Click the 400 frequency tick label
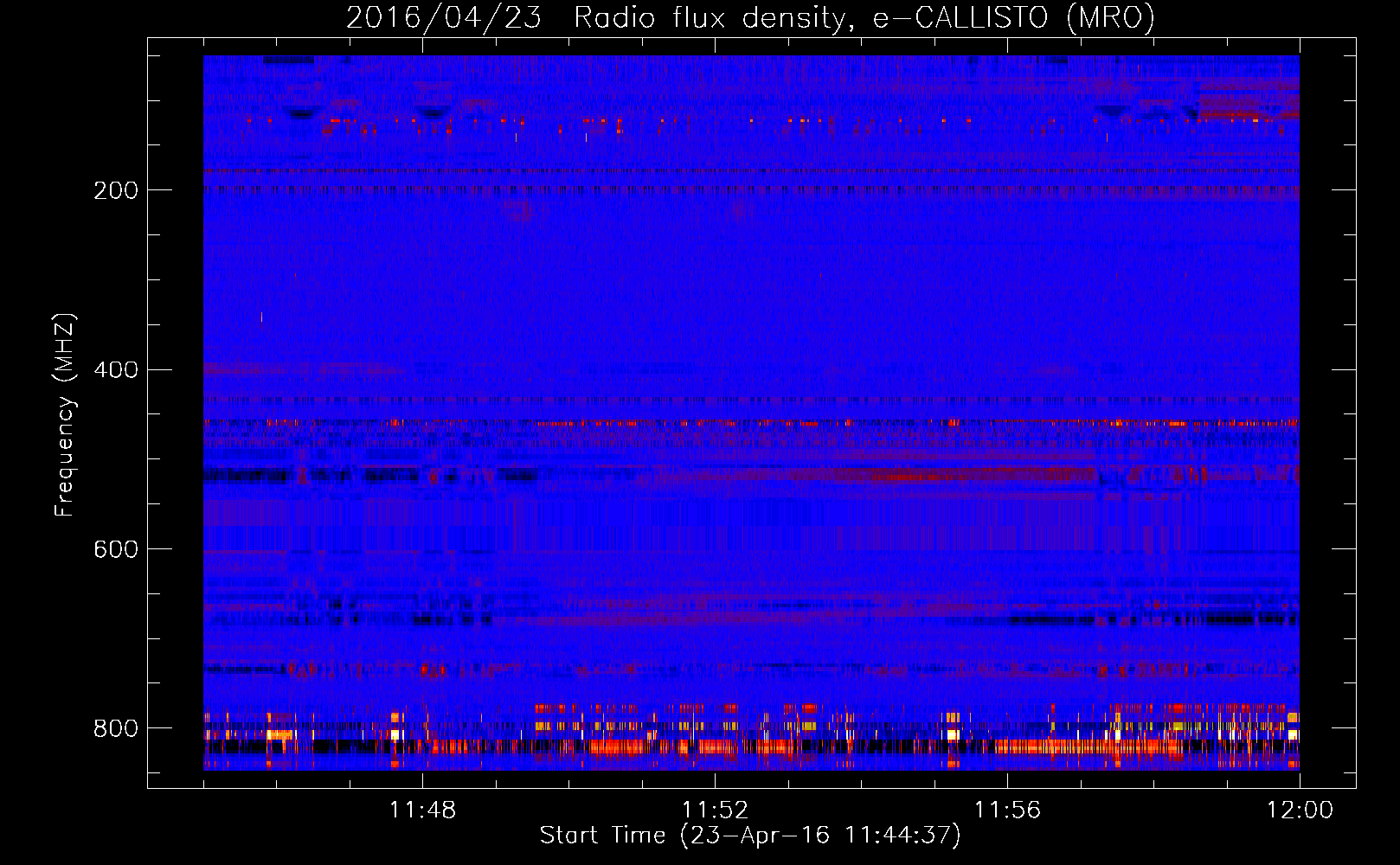This screenshot has width=1400, height=865. click(116, 370)
